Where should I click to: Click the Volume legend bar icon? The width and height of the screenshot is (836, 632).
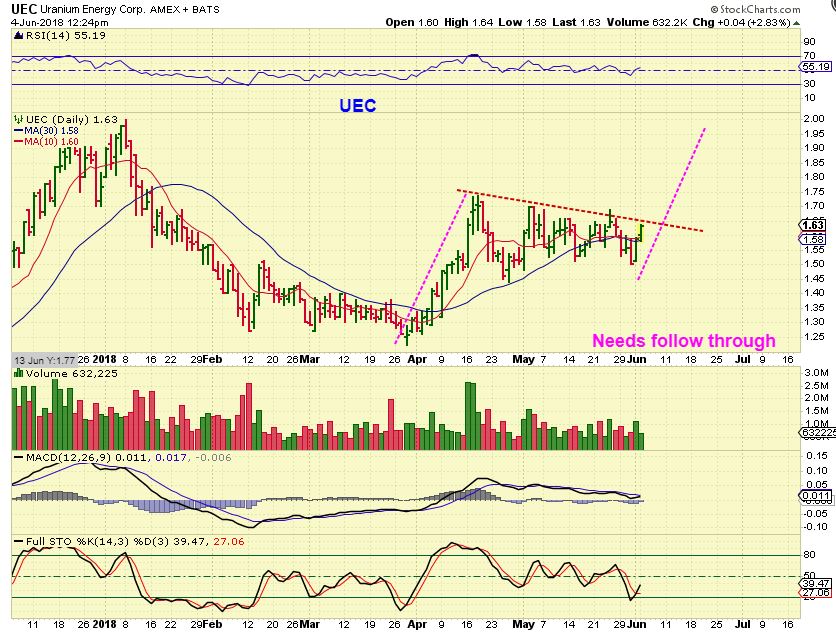[x=19, y=373]
